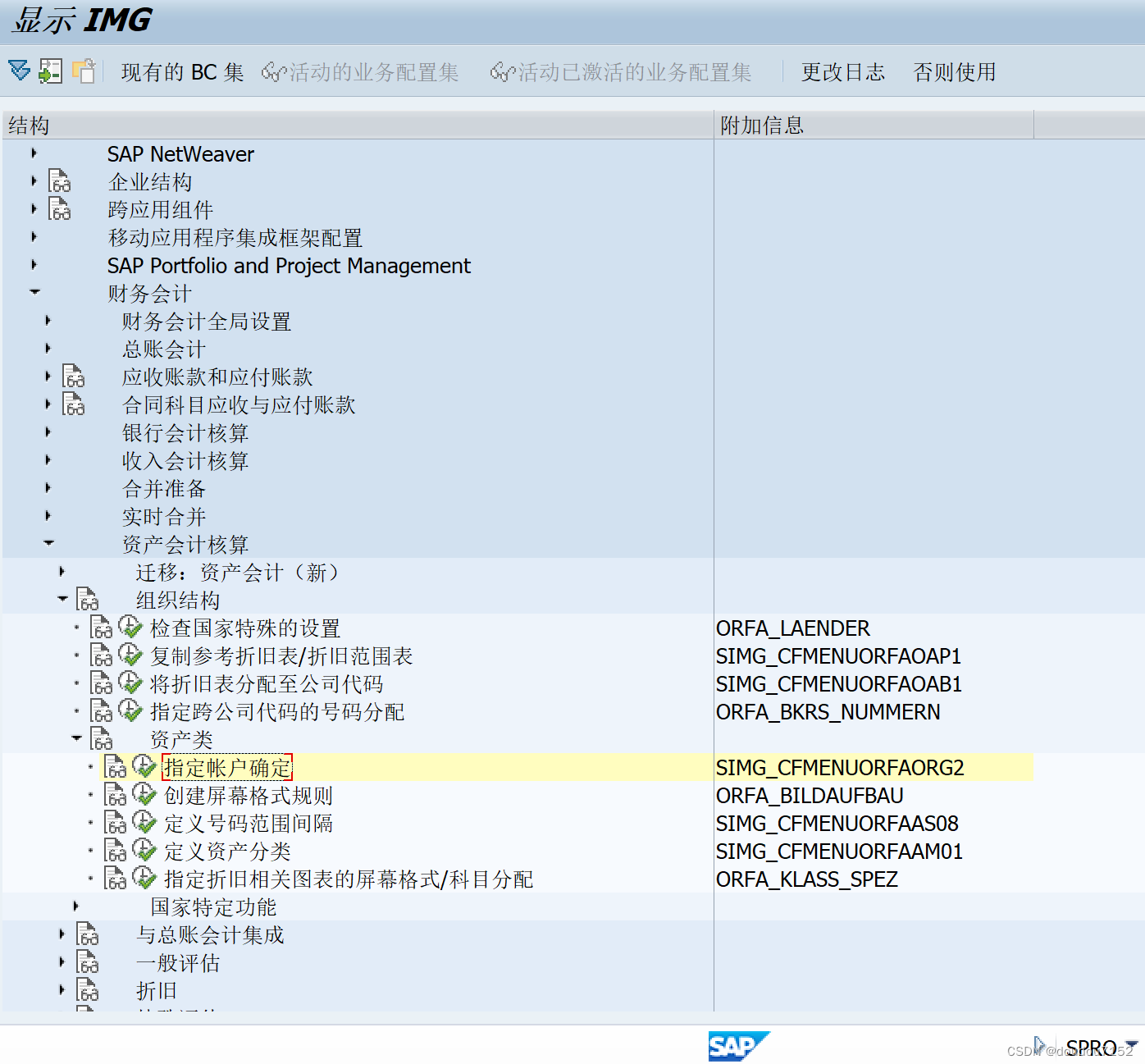Screen dimensions: 1145x1064
Task: Execute activity icon for 将折旧表分配至公司代码
Action: pos(130,683)
